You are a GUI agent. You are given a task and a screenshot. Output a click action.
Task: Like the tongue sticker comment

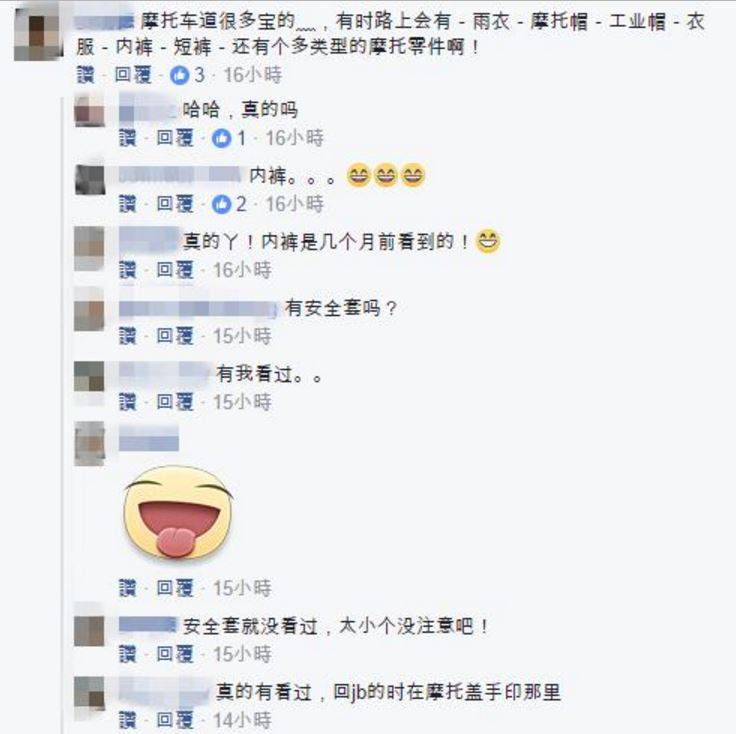click(127, 588)
